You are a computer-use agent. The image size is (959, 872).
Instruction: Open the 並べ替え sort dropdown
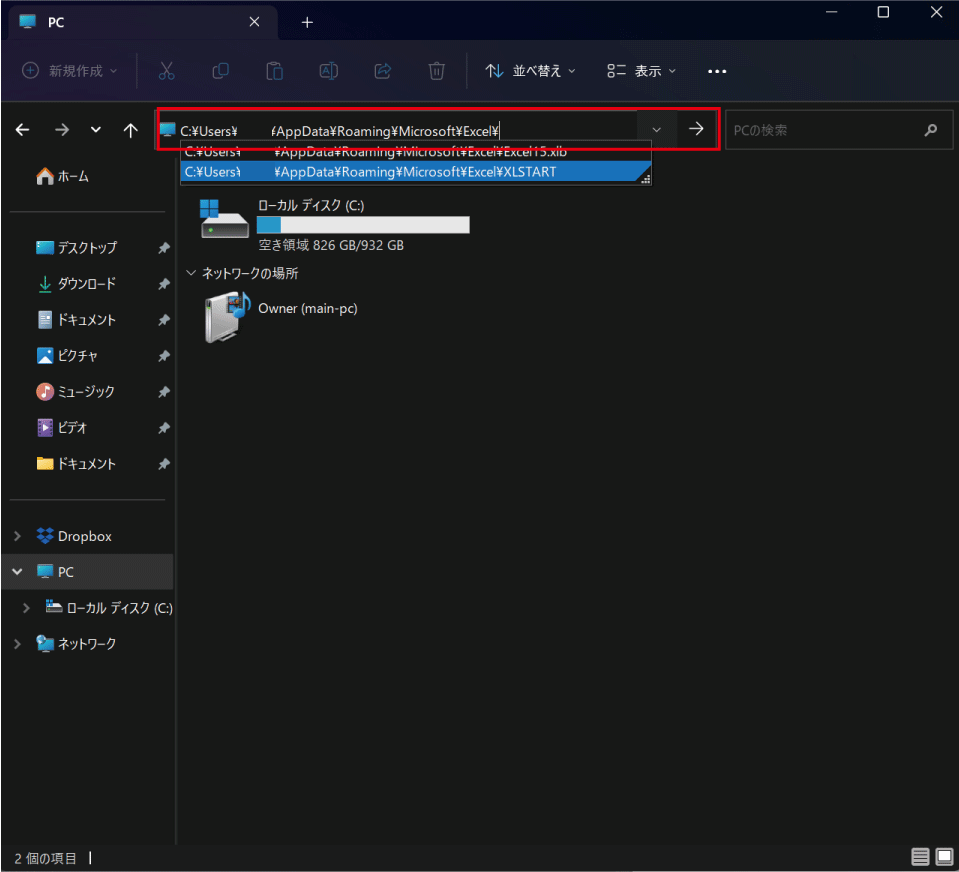coord(531,71)
